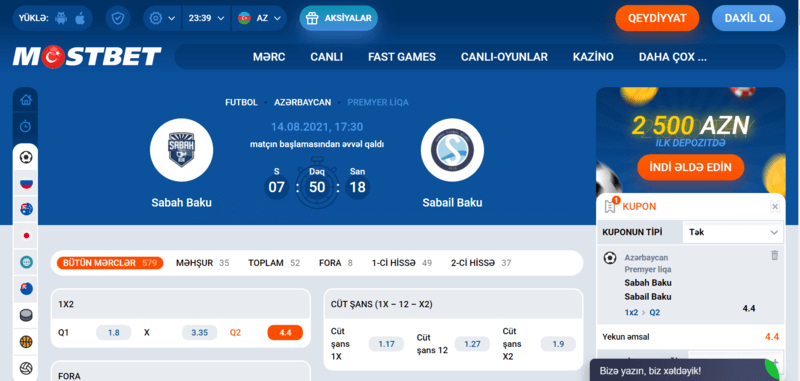This screenshot has height=381, width=800.
Task: Open the KAZİNO menu item
Action: click(x=593, y=57)
